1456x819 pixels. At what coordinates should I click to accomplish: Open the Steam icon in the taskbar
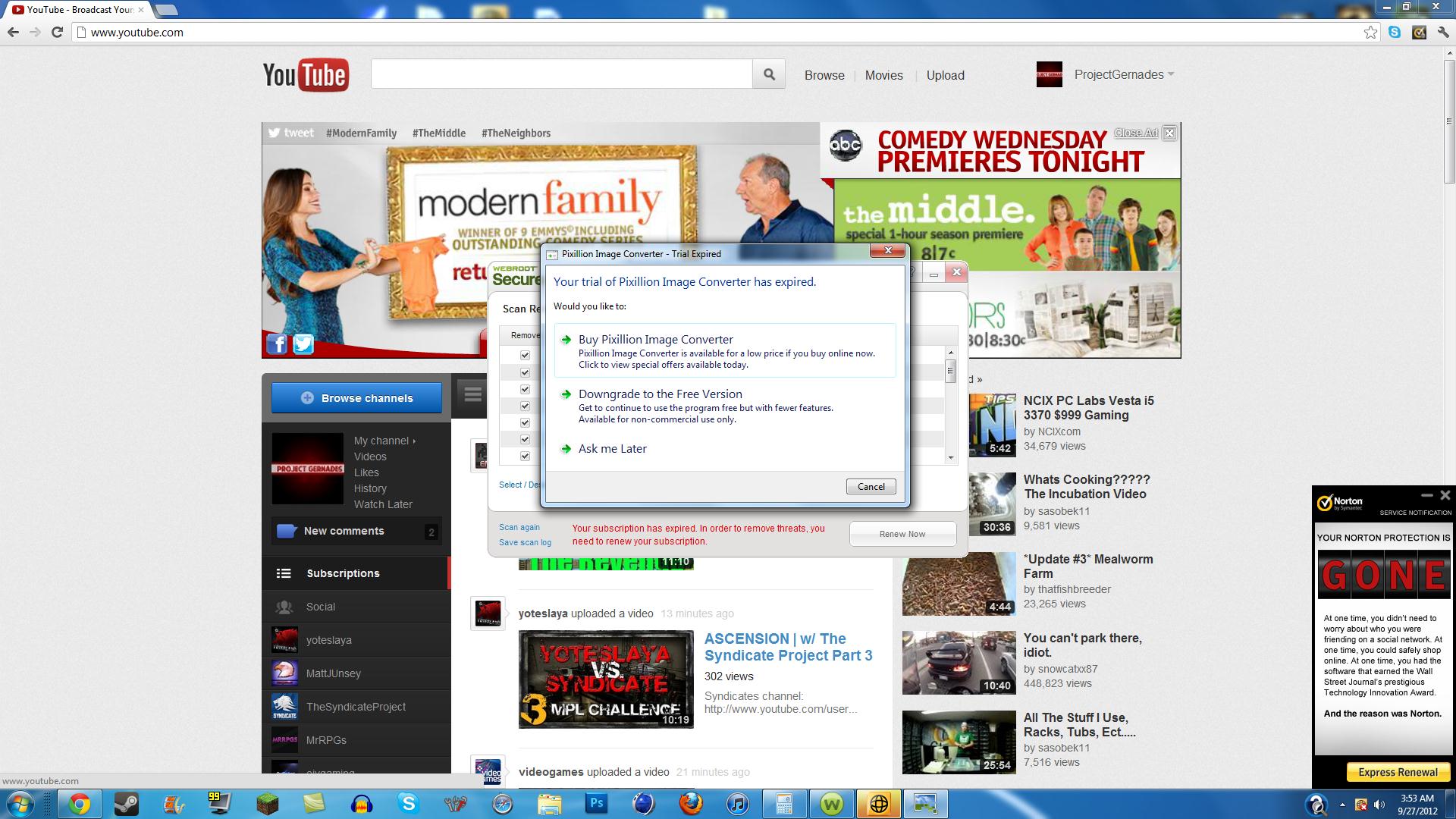pyautogui.click(x=126, y=804)
